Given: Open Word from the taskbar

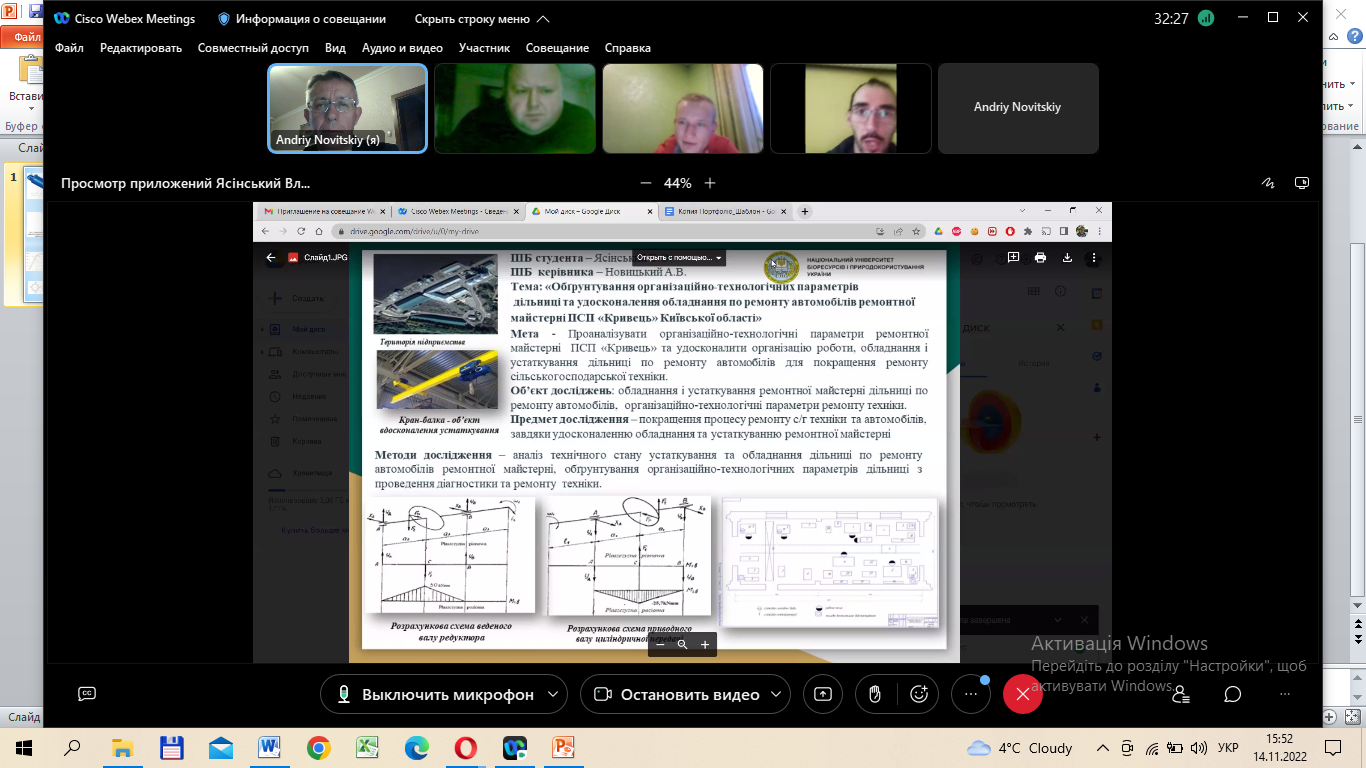Looking at the screenshot, I should tap(269, 747).
